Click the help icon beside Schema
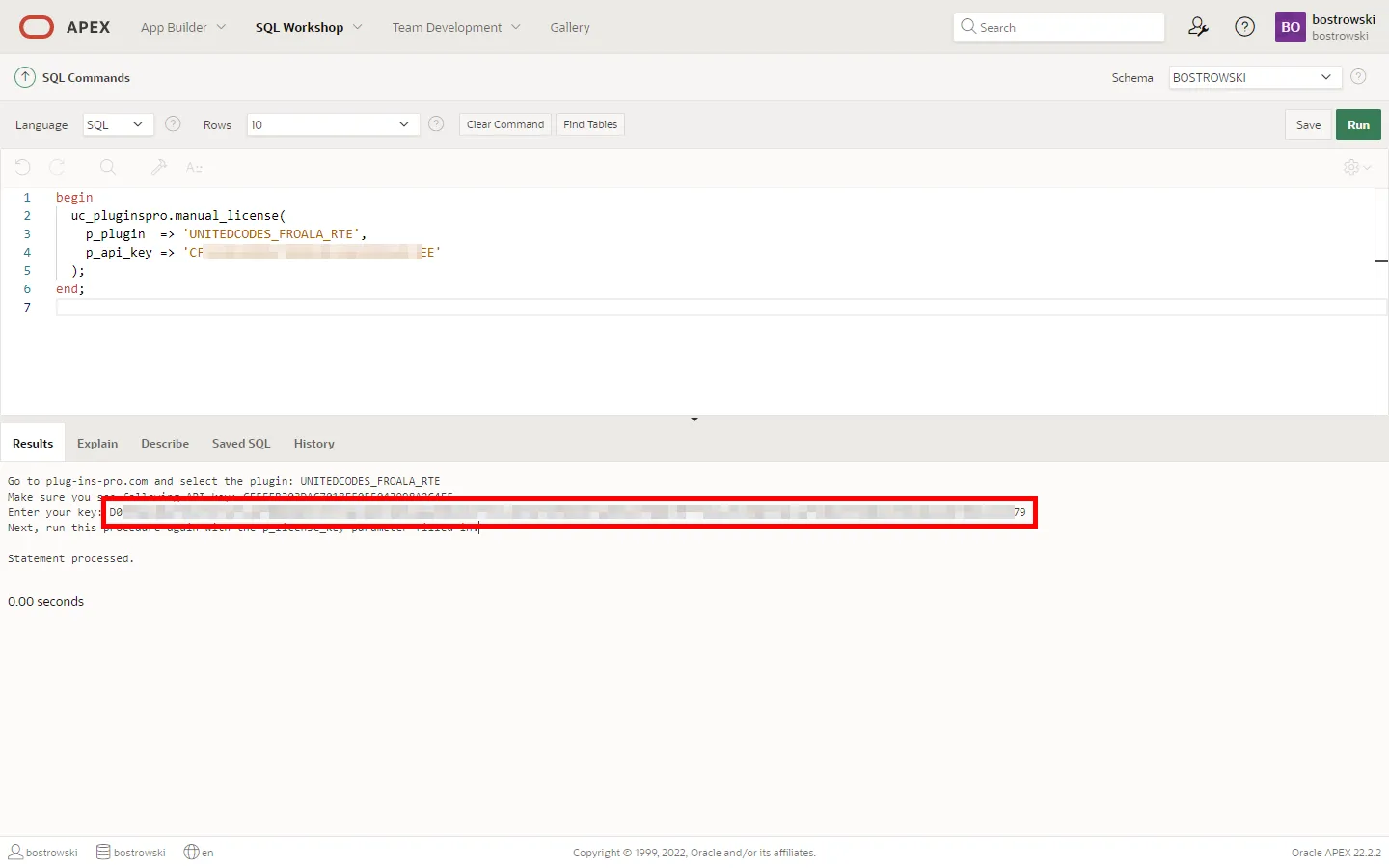This screenshot has height=868, width=1389. click(x=1358, y=77)
